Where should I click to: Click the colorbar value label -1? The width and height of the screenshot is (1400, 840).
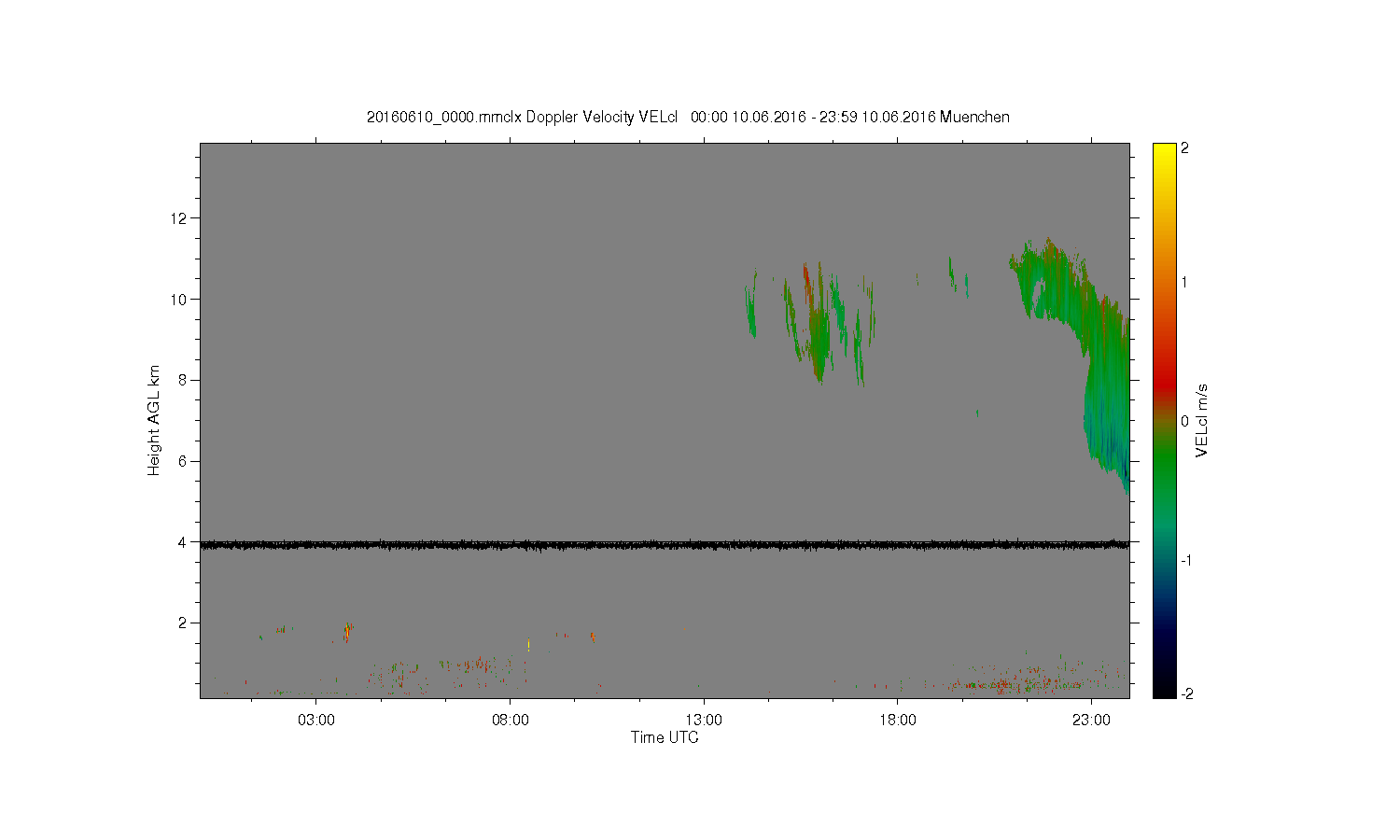1186,560
